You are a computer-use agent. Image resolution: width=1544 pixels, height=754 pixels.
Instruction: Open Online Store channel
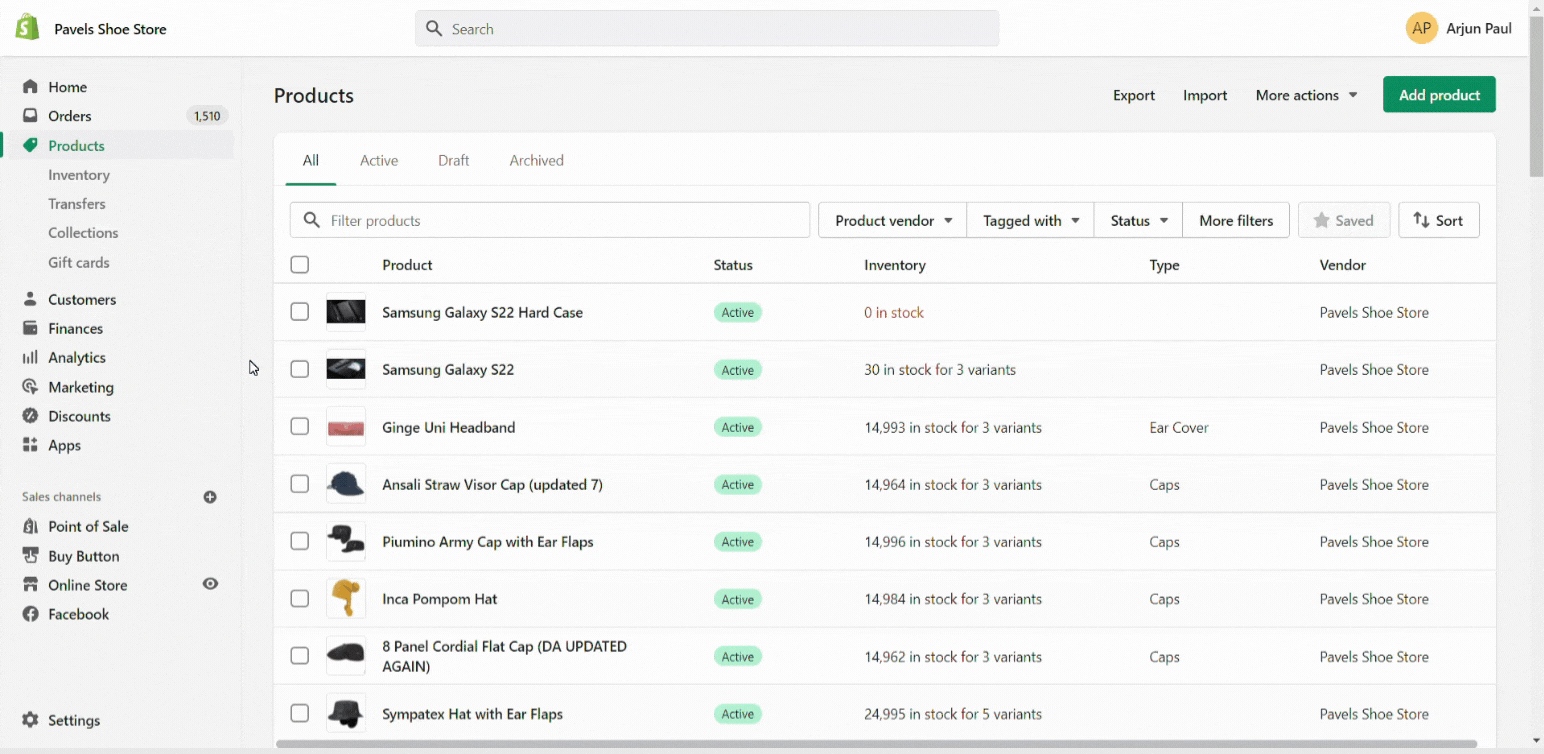(87, 585)
